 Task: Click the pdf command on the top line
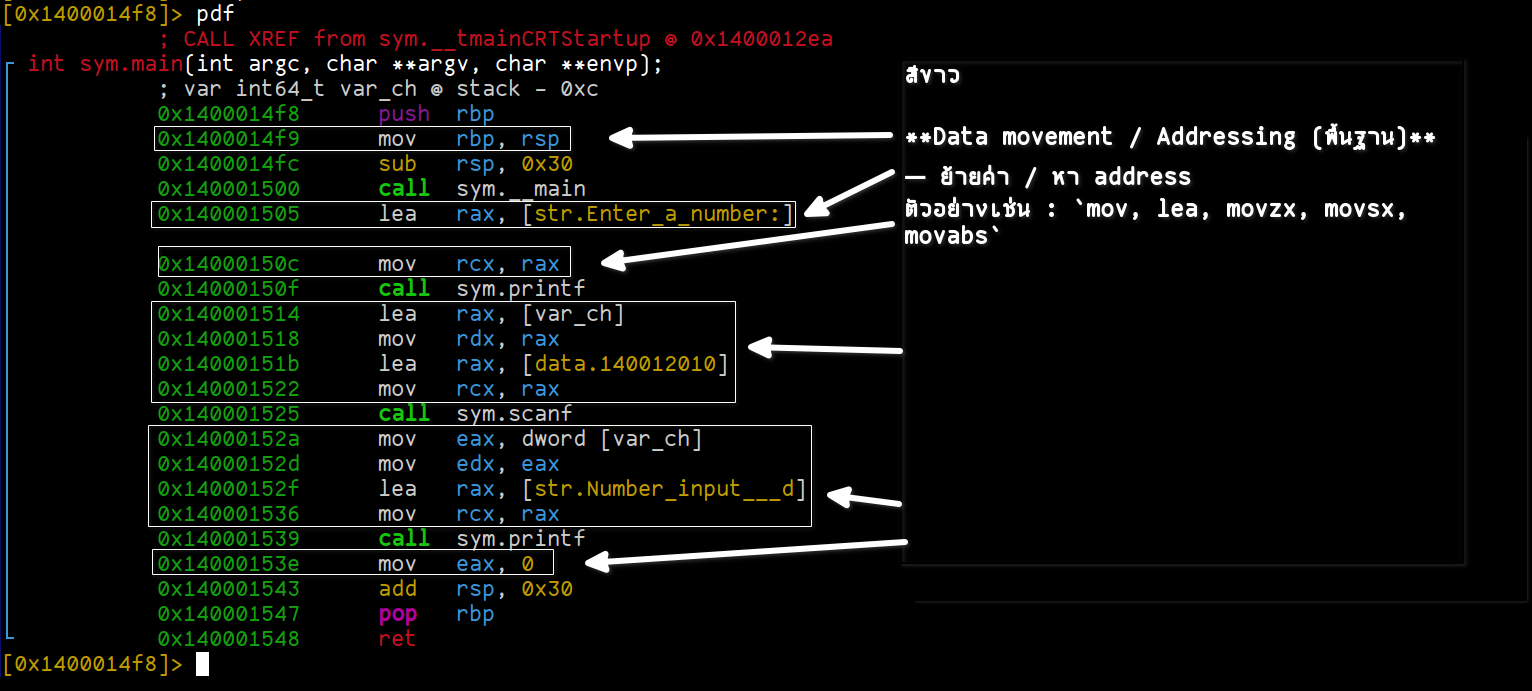click(x=216, y=14)
